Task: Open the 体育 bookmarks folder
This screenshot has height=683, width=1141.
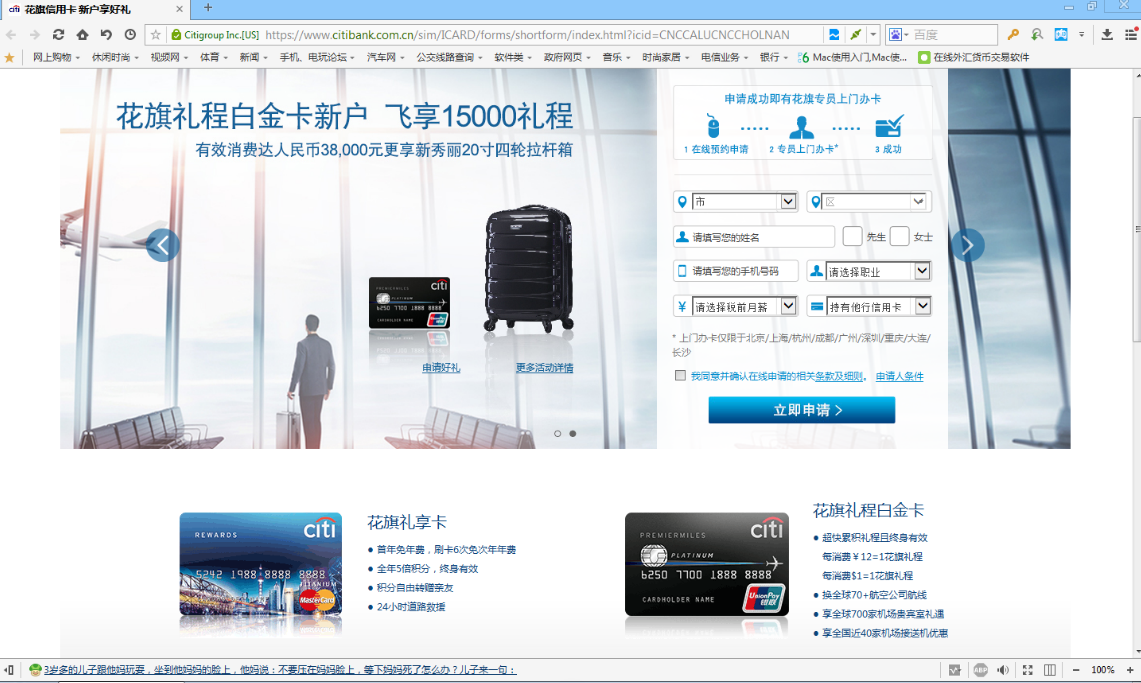Action: (x=214, y=57)
